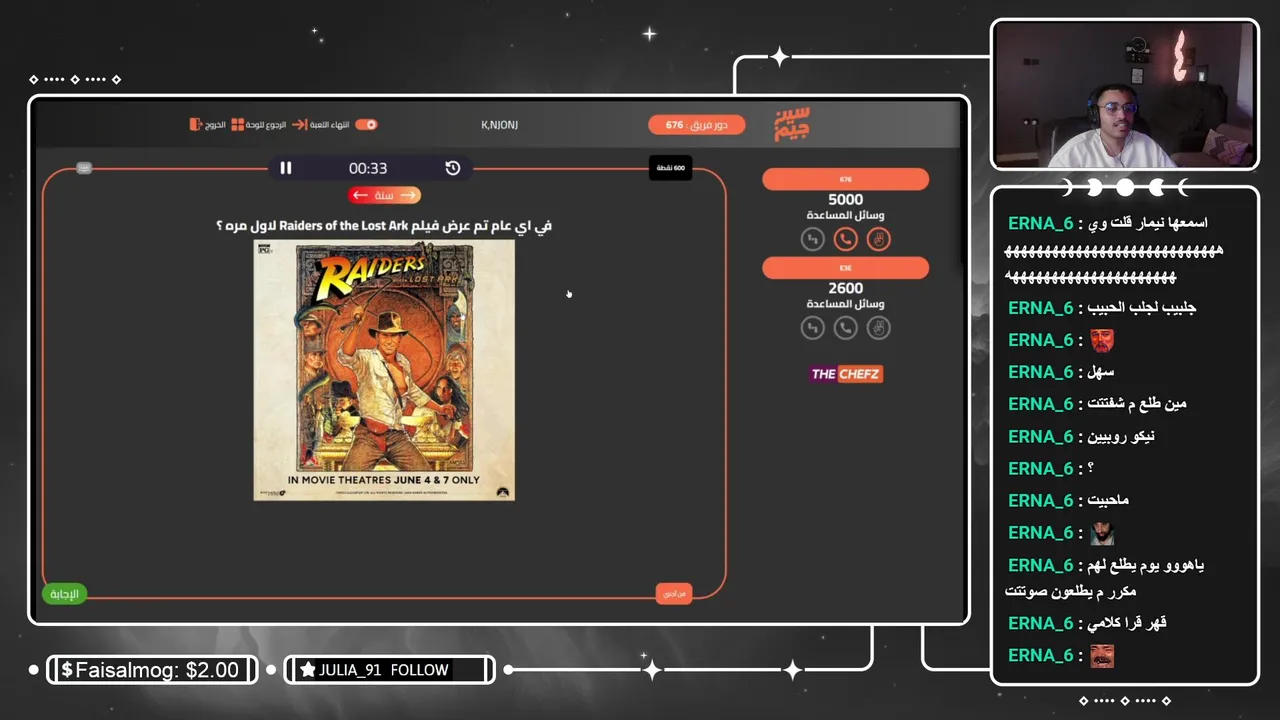
Task: Click the سين جيم logo
Action: [x=792, y=125]
